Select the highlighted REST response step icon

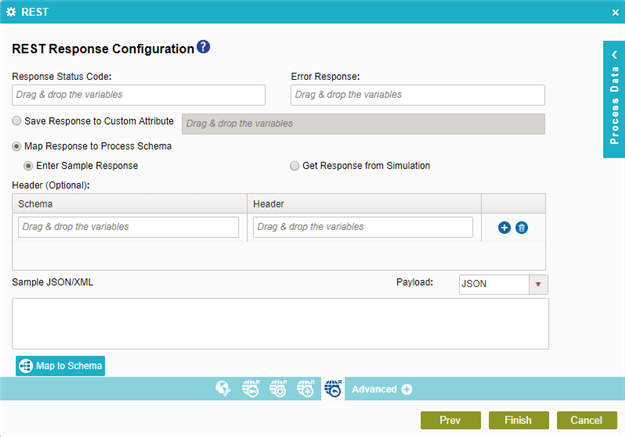333,388
